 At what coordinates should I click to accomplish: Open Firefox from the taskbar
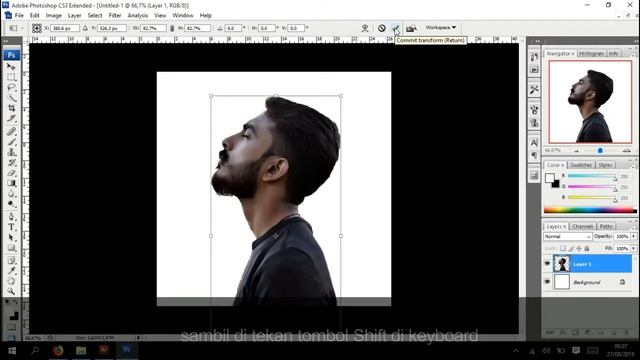58,350
